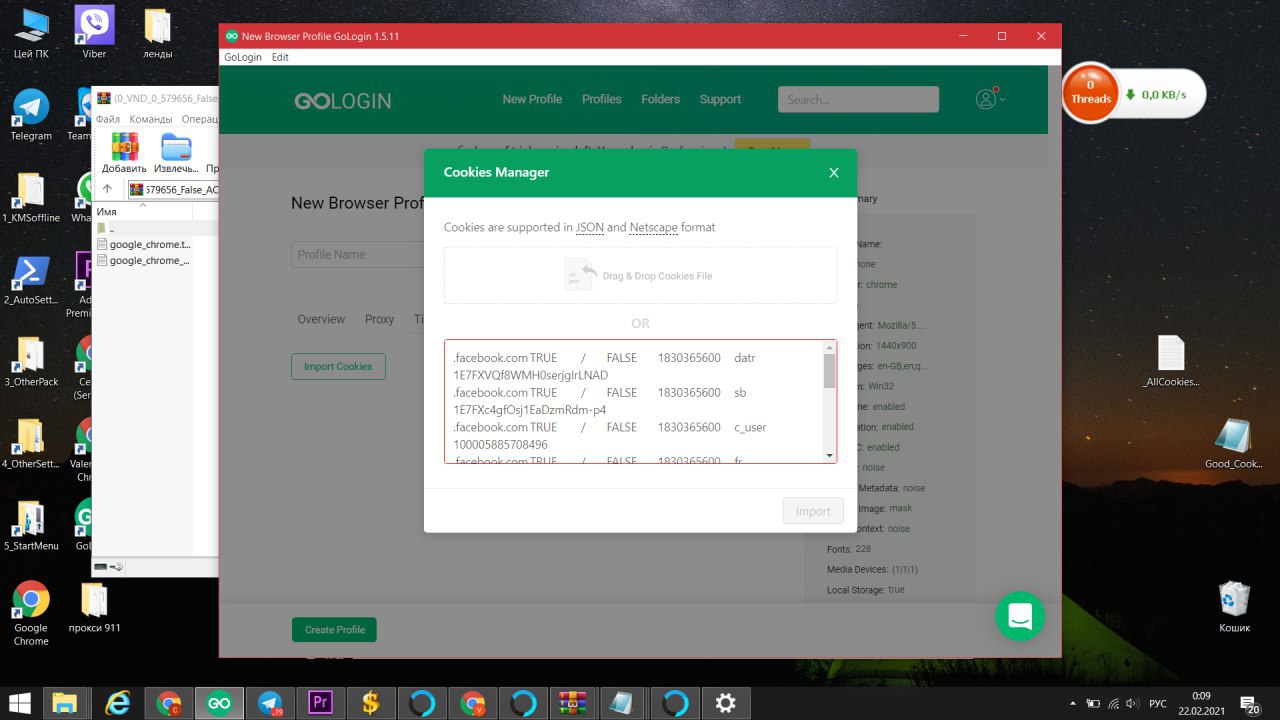Open the Кошик recycle bin
Viewport: 1280px width, 720px height.
1234,607
